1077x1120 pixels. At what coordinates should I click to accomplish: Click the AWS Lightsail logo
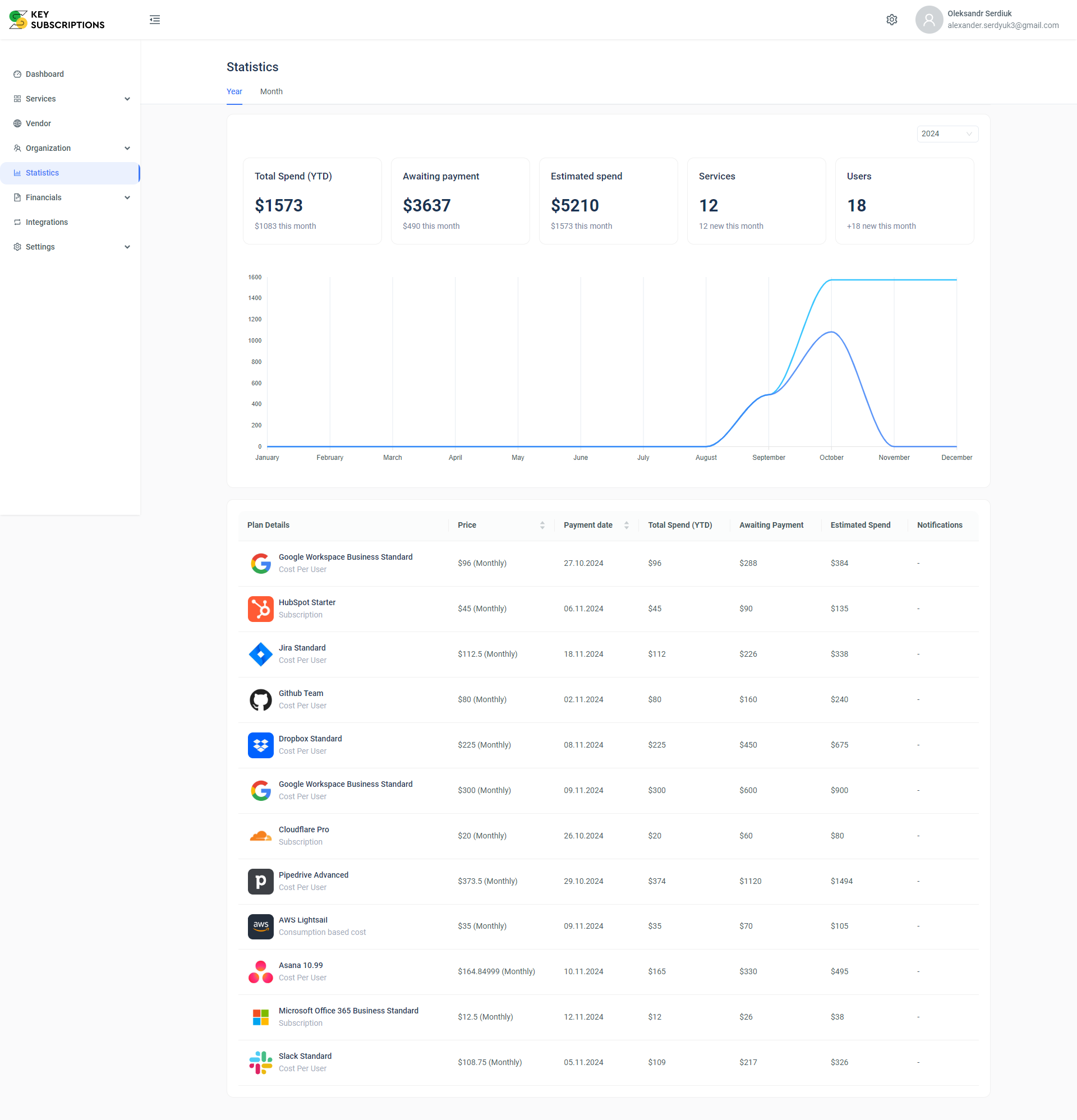261,927
